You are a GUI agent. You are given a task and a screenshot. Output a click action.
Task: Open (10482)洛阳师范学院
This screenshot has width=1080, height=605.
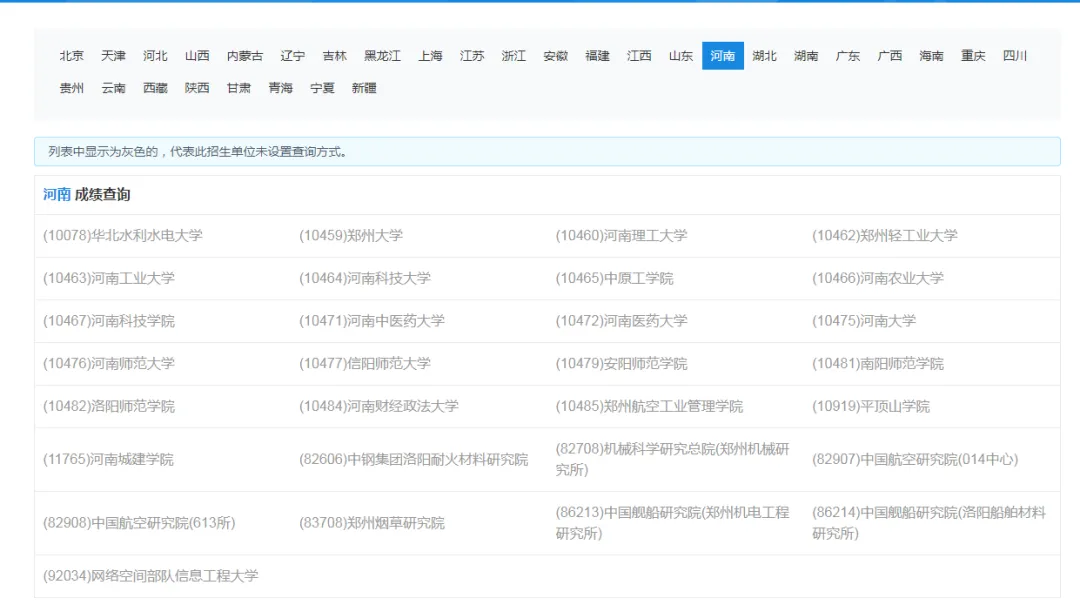(x=109, y=407)
